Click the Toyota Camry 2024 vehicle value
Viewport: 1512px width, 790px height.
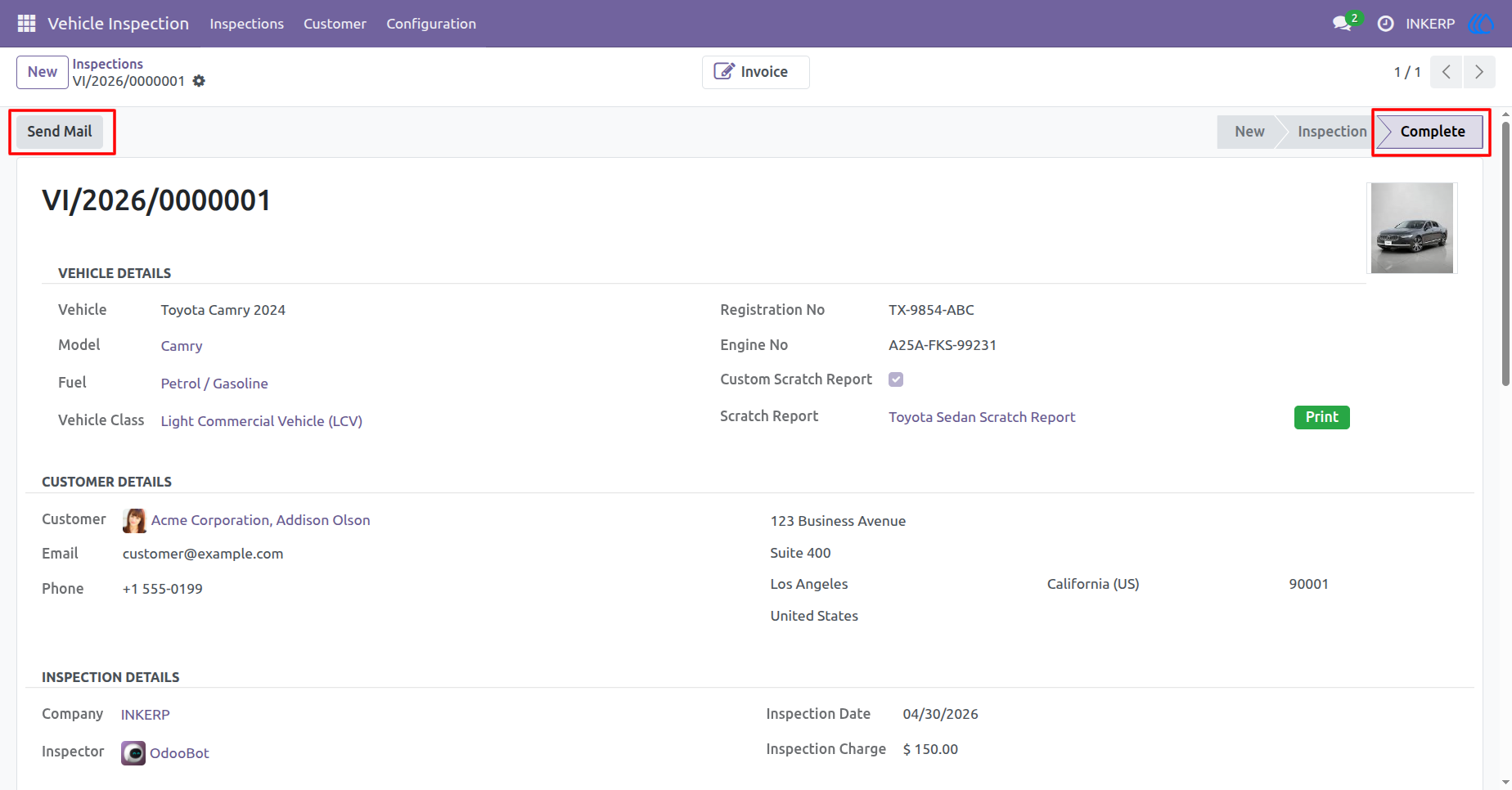(x=223, y=310)
